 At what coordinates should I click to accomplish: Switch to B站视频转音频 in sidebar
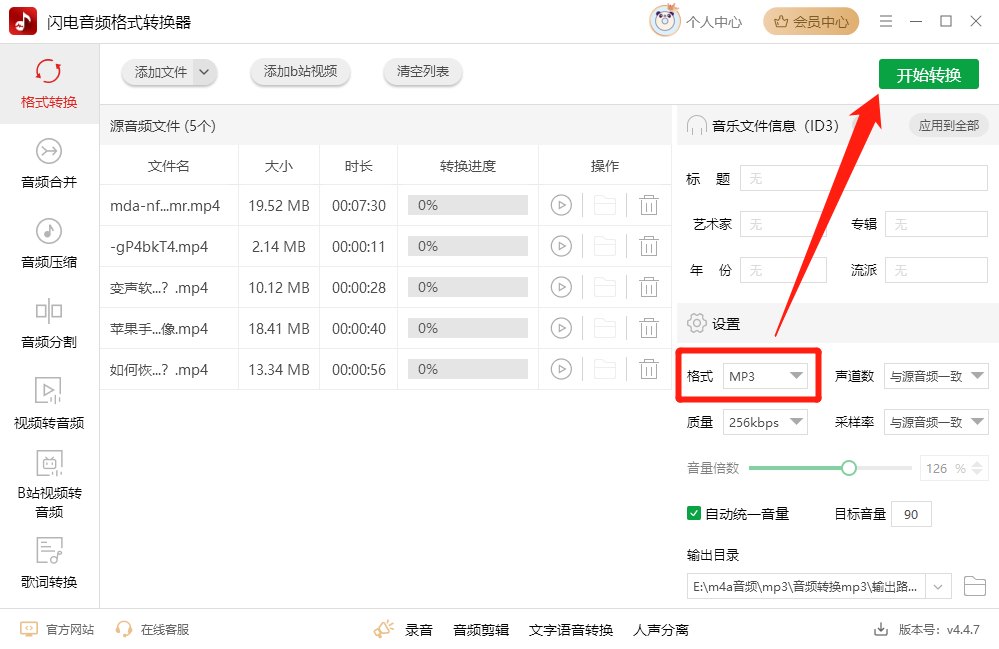tap(49, 485)
